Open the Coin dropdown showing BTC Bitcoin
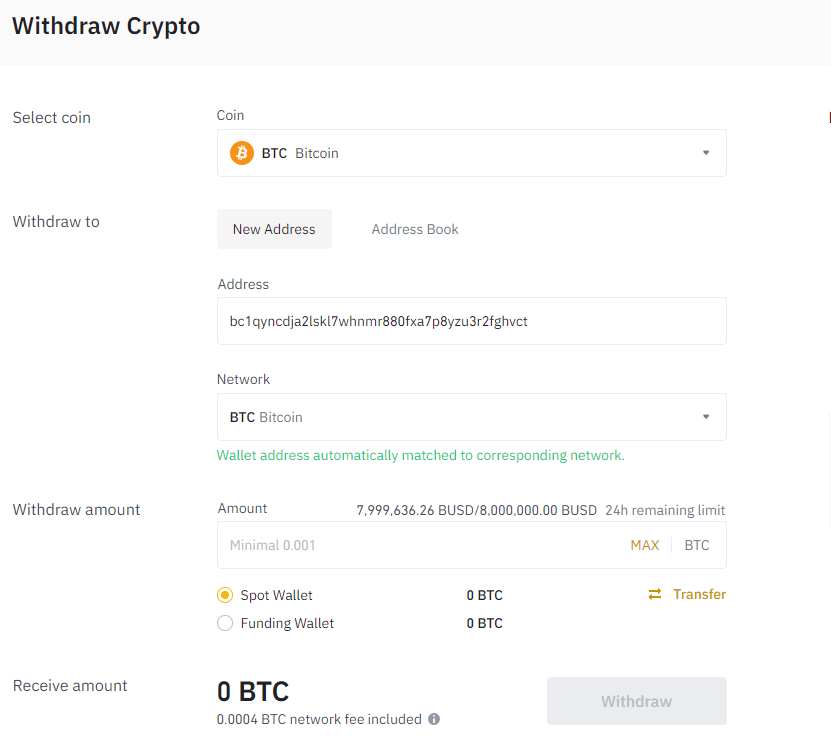Screen dimensions: 831x749 (x=472, y=153)
